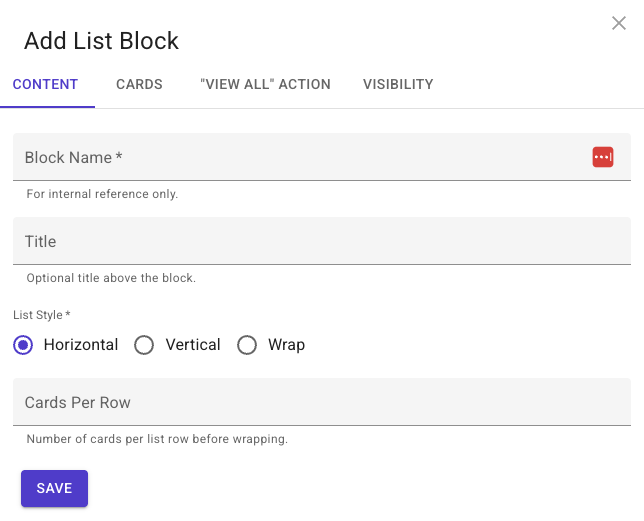Select the CONTENT tab
The image size is (644, 521).
click(x=45, y=84)
